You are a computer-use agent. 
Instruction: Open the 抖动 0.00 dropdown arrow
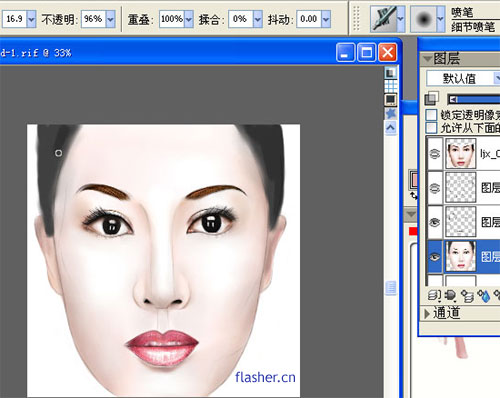[x=326, y=19]
